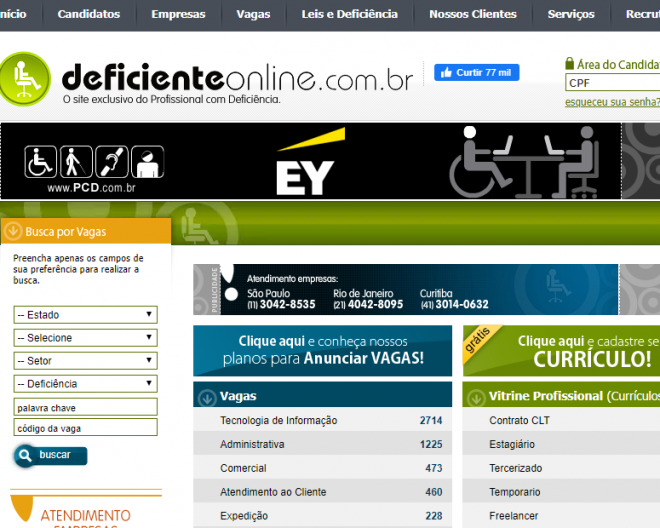This screenshot has width=660, height=528.
Task: Select the Atendimento ao Cliente vagas row
Action: coord(322,492)
